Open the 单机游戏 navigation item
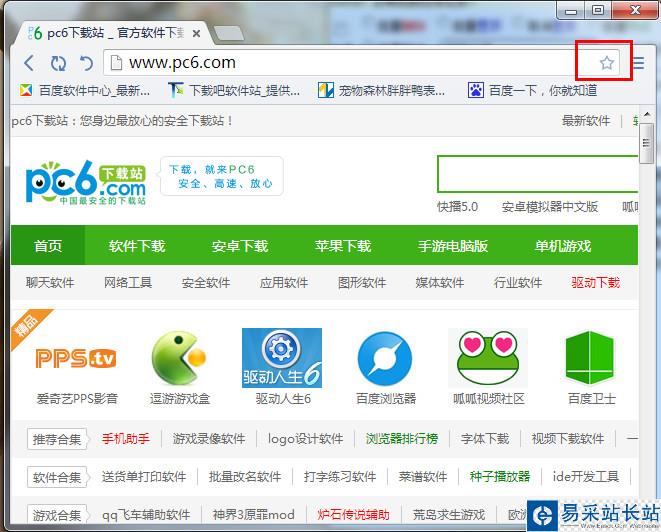The image size is (661, 532). click(563, 246)
